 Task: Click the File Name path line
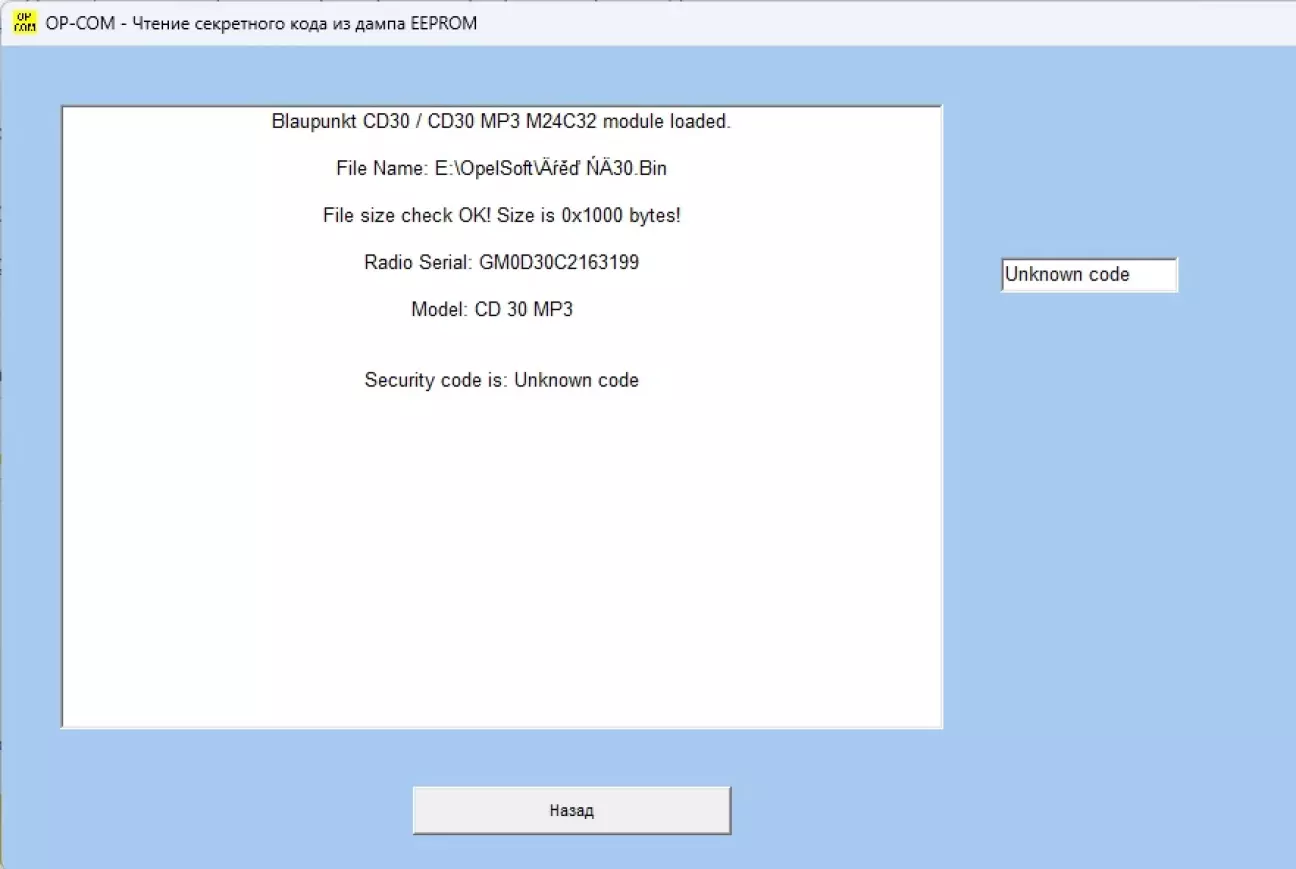click(x=502, y=169)
